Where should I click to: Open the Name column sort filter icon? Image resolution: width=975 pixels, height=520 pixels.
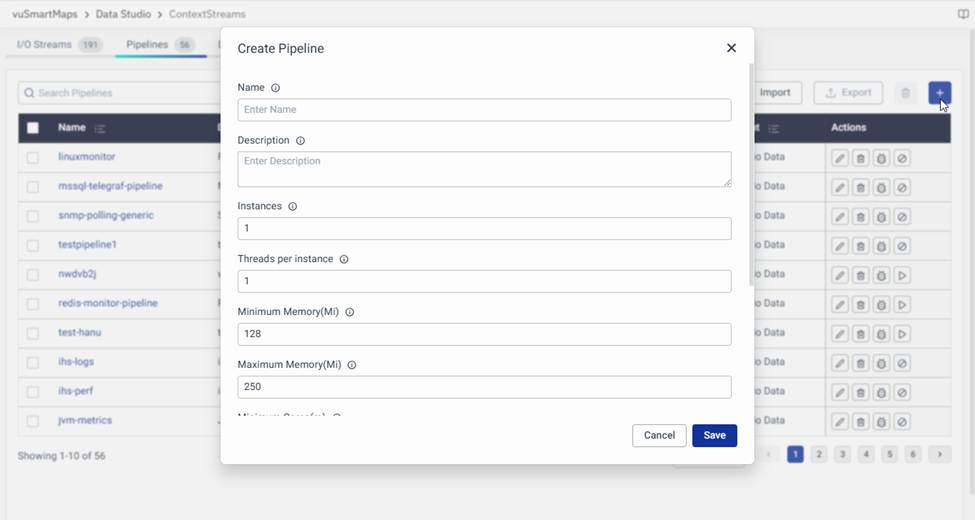tap(100, 129)
